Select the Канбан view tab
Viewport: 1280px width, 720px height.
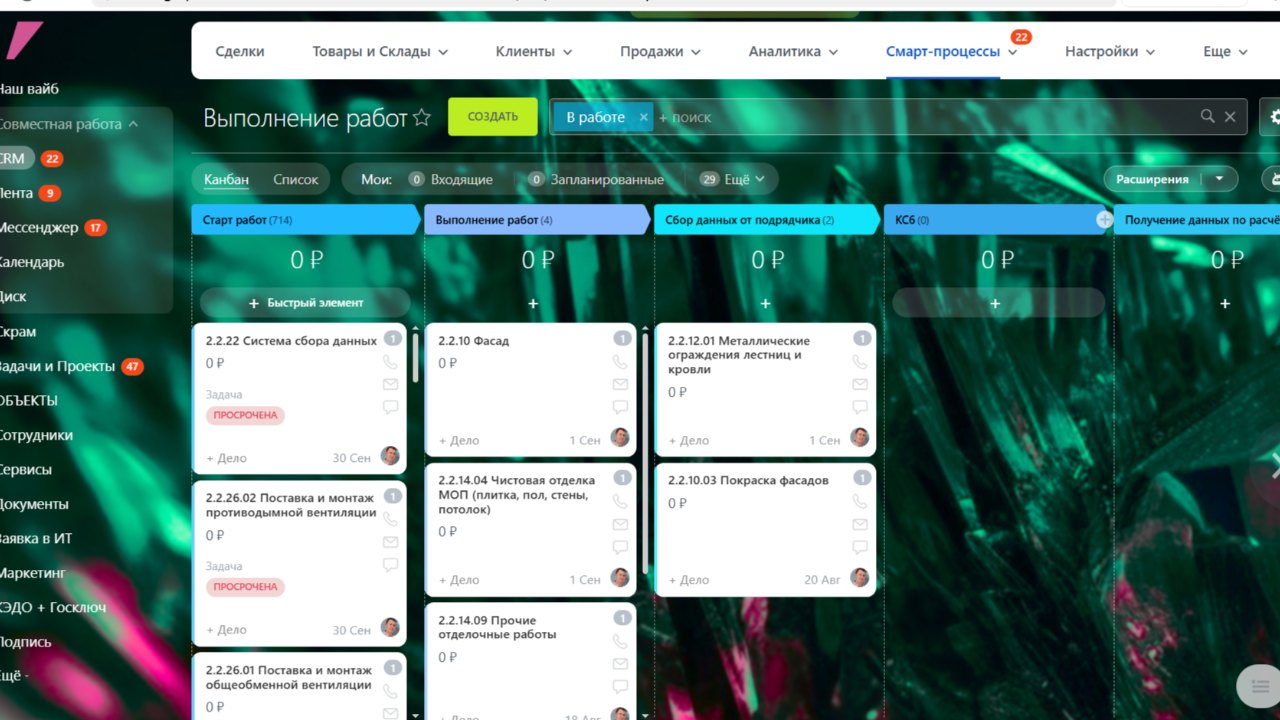coord(226,179)
